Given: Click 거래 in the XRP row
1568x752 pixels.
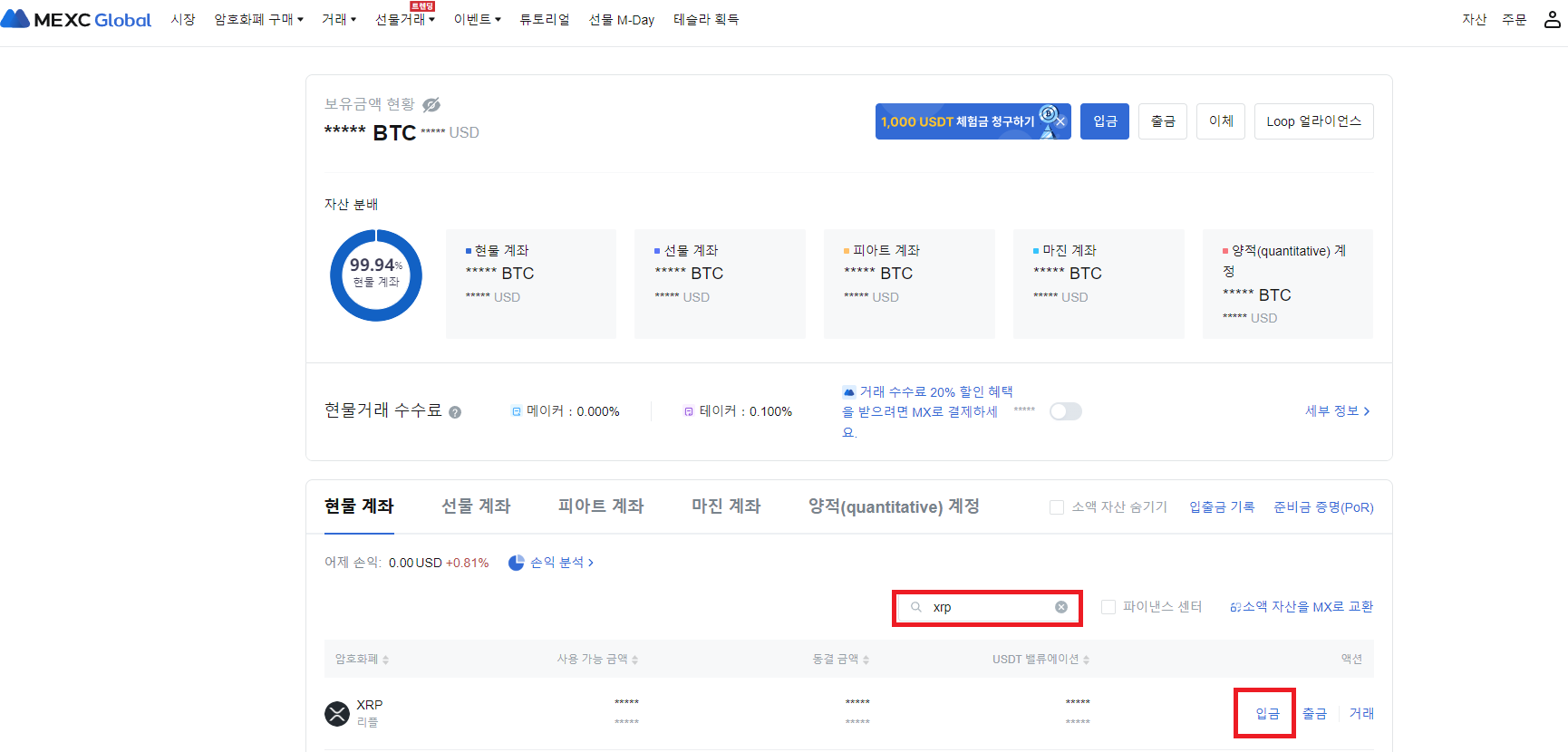Looking at the screenshot, I should coord(1361,714).
